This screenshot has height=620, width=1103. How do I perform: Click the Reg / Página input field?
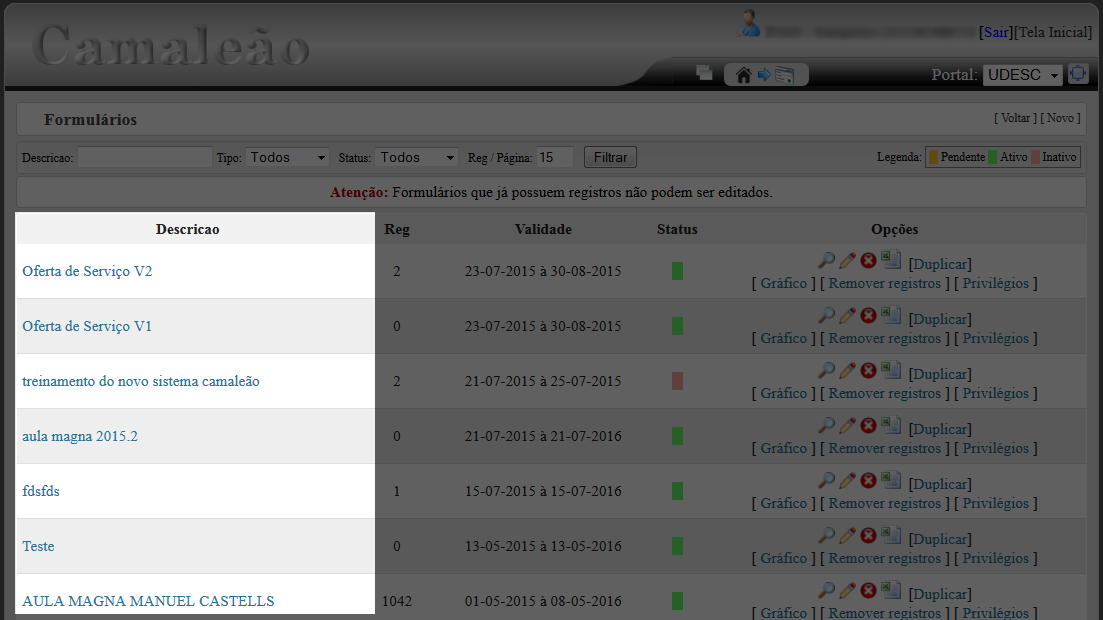pos(555,158)
